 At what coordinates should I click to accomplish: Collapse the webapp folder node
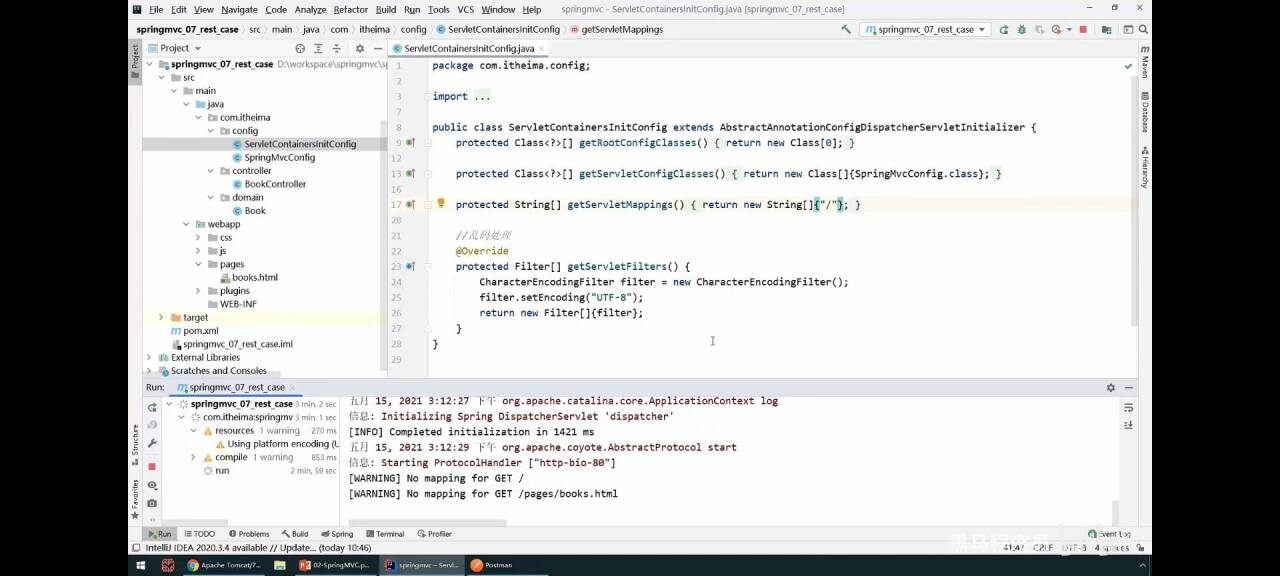pos(187,224)
